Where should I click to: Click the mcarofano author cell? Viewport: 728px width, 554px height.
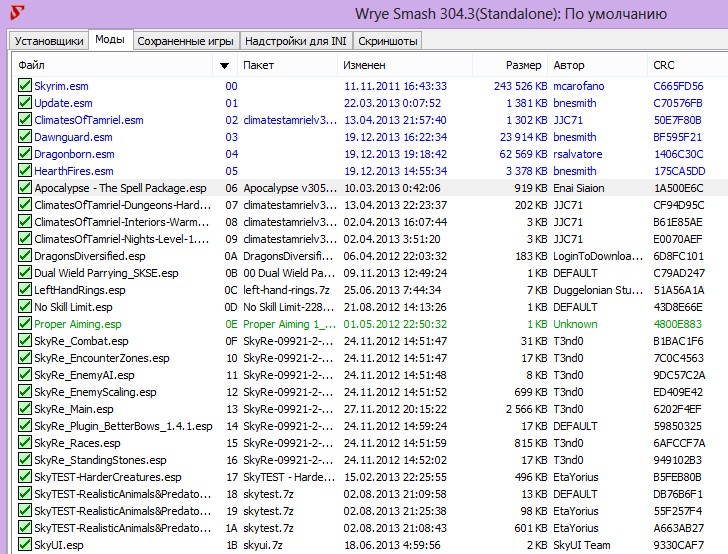click(578, 86)
